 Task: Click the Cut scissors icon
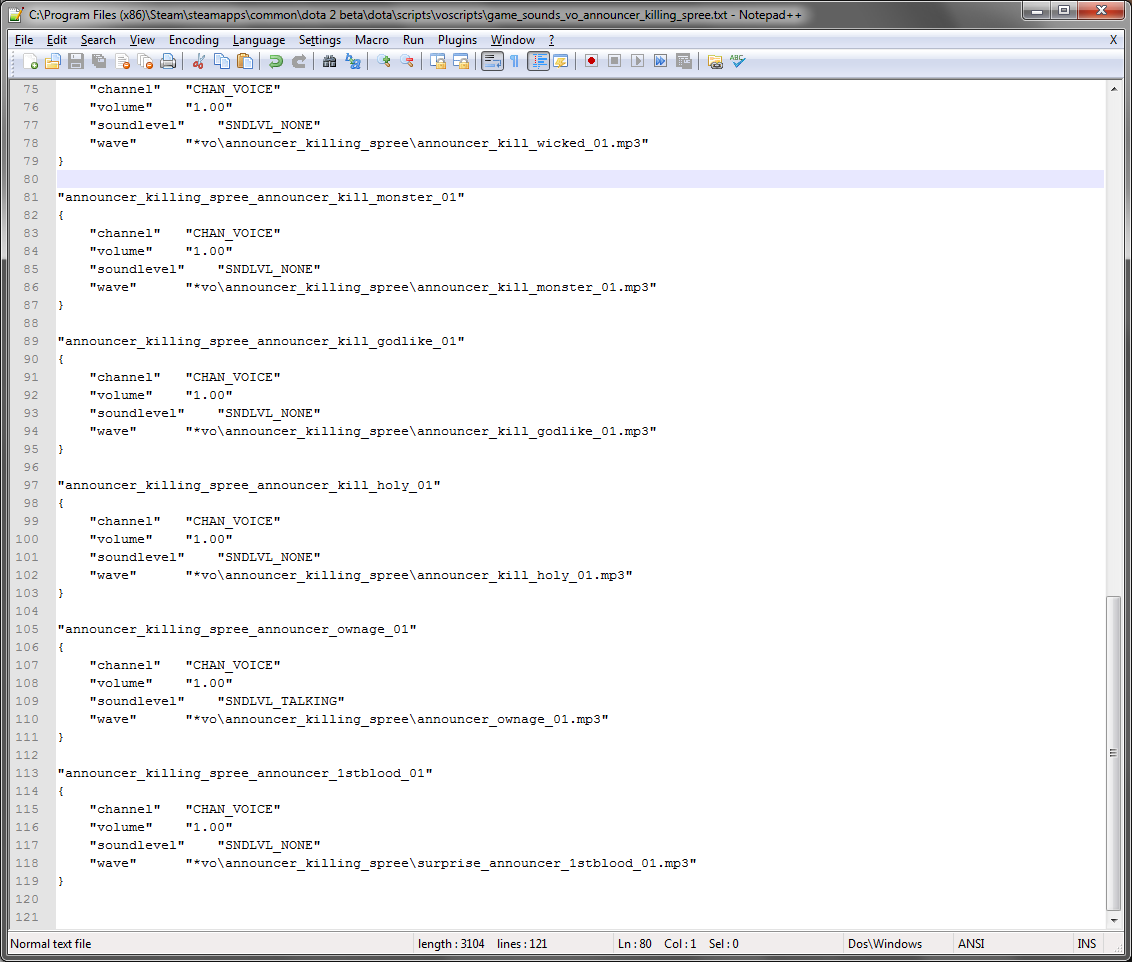(198, 62)
